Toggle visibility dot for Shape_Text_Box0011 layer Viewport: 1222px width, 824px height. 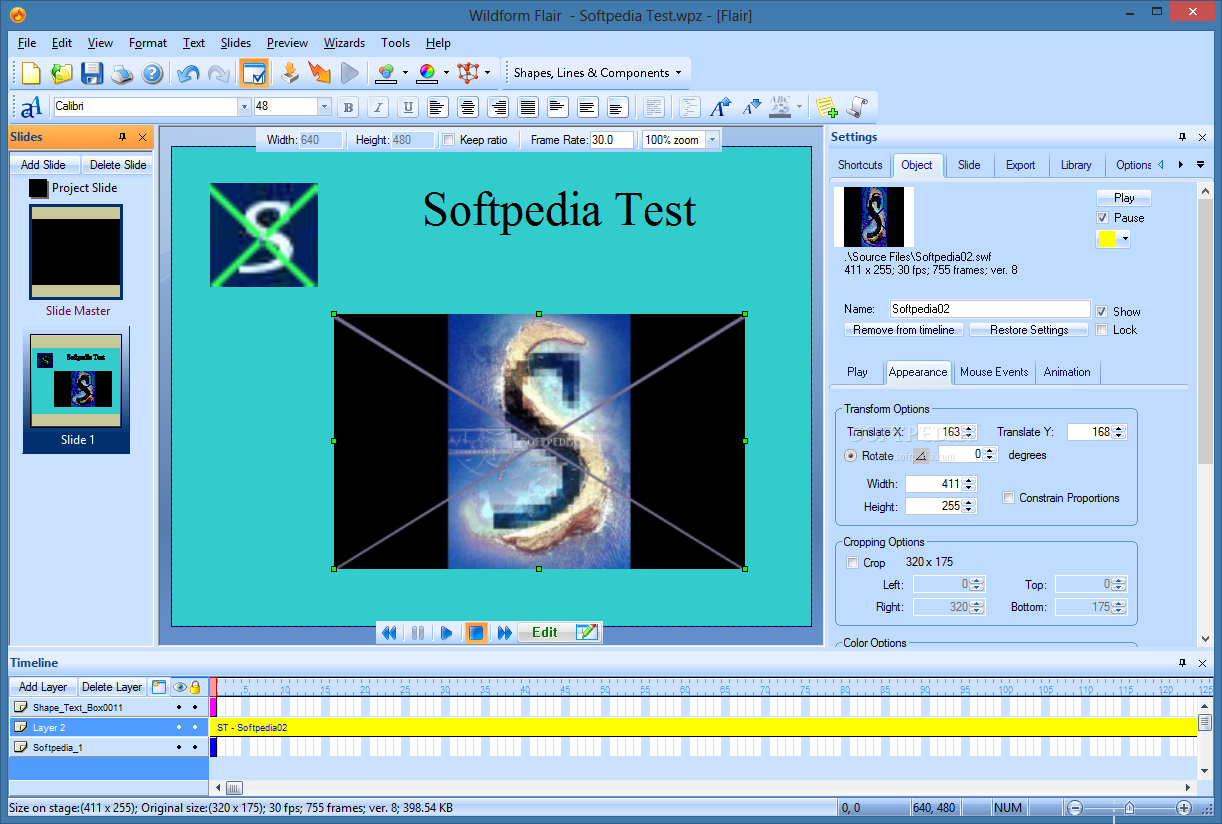pyautogui.click(x=179, y=707)
